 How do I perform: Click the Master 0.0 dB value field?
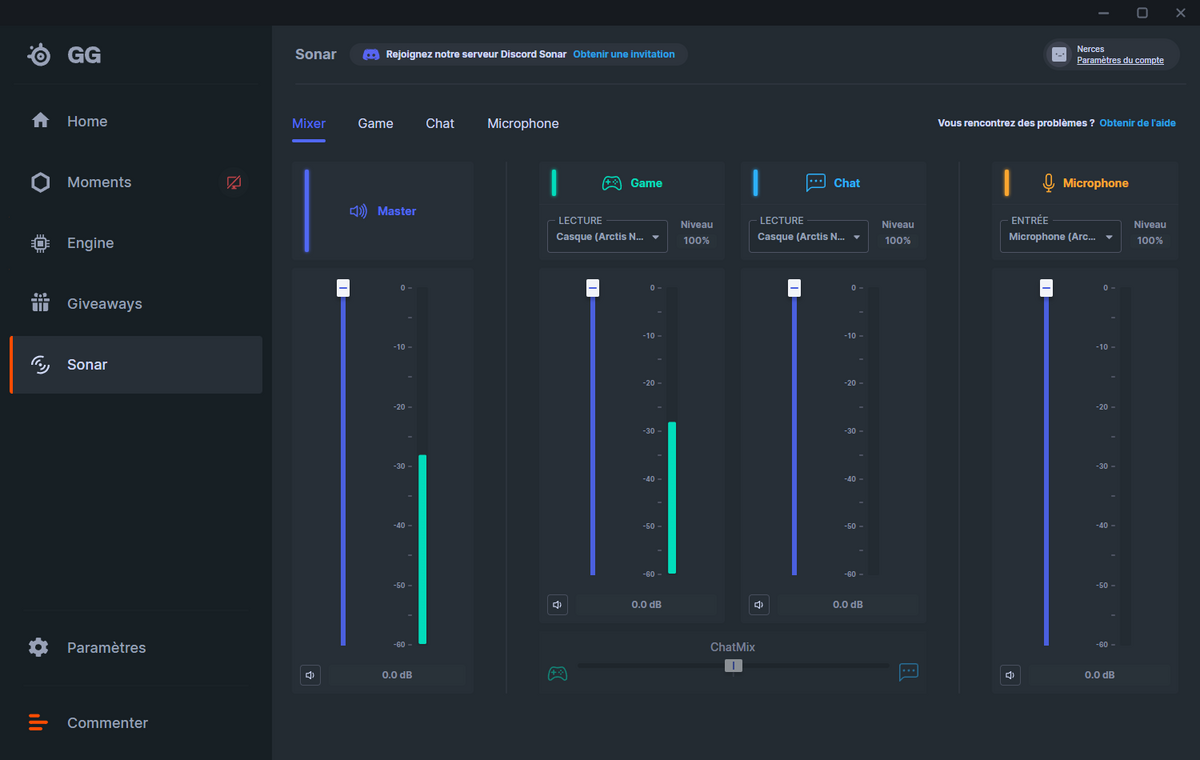397,675
